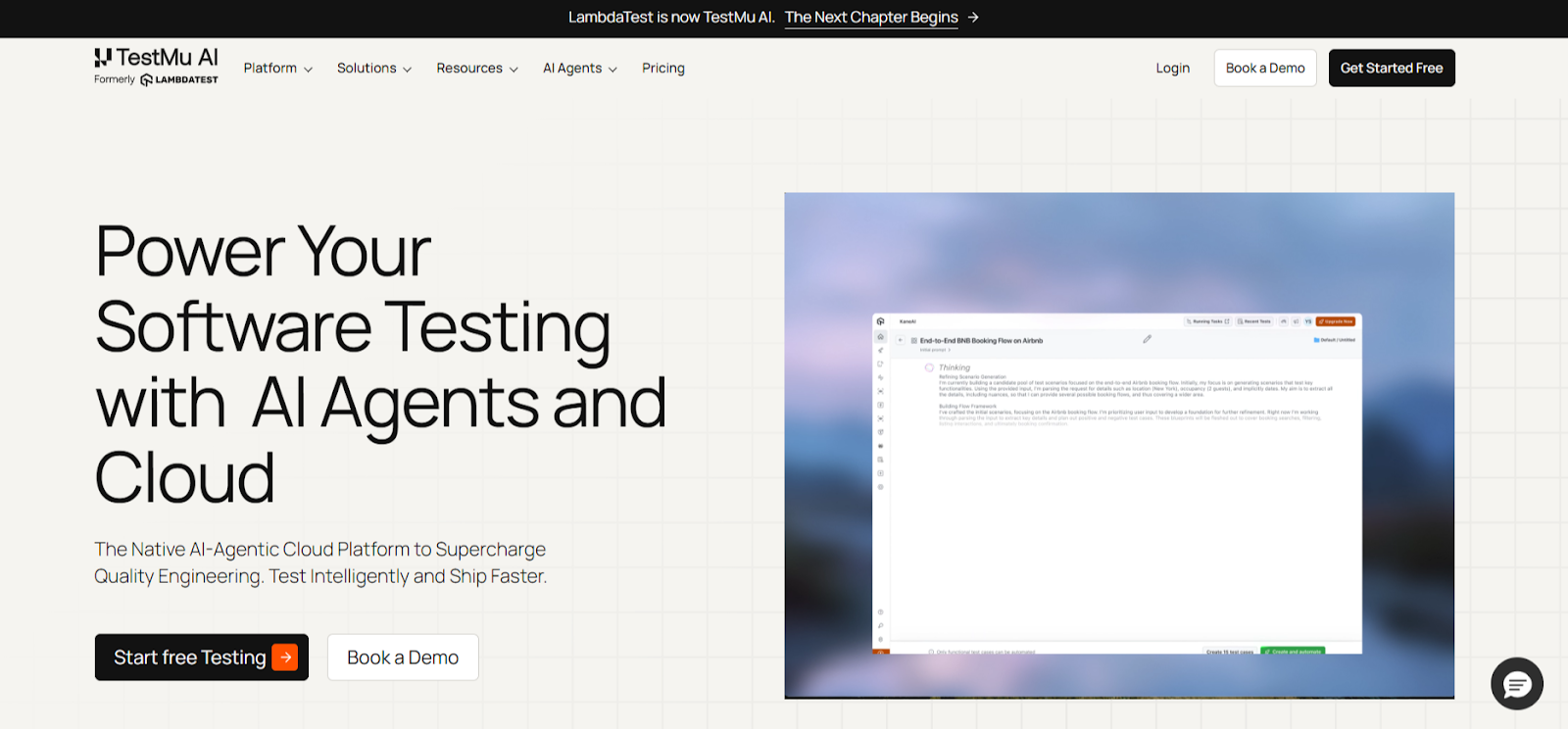Click the End-to-End BNB Booking Flow title
The height and width of the screenshot is (729, 1568).
pyautogui.click(x=981, y=341)
